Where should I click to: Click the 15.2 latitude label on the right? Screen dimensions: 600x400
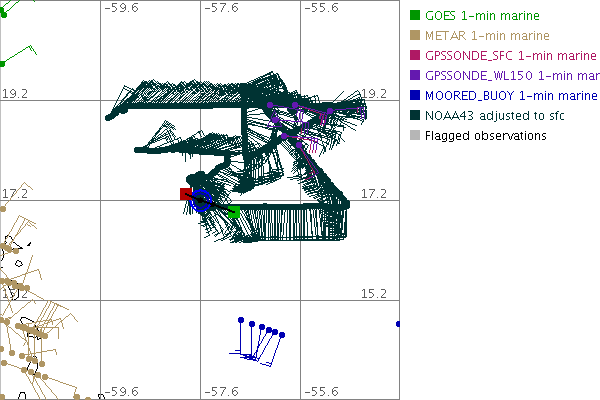click(373, 294)
